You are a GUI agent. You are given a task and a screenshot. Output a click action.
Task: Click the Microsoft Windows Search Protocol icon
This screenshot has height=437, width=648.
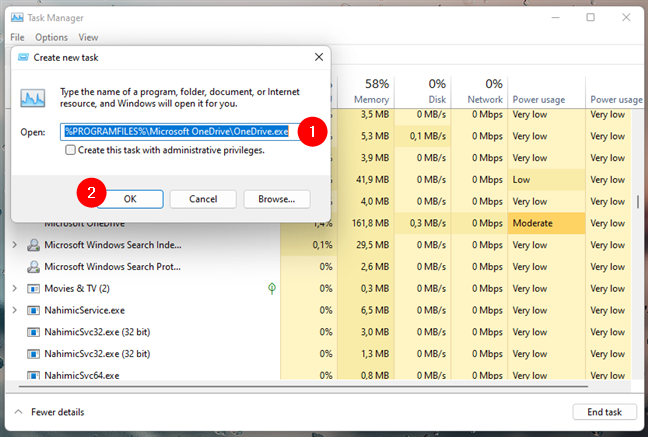(x=34, y=267)
